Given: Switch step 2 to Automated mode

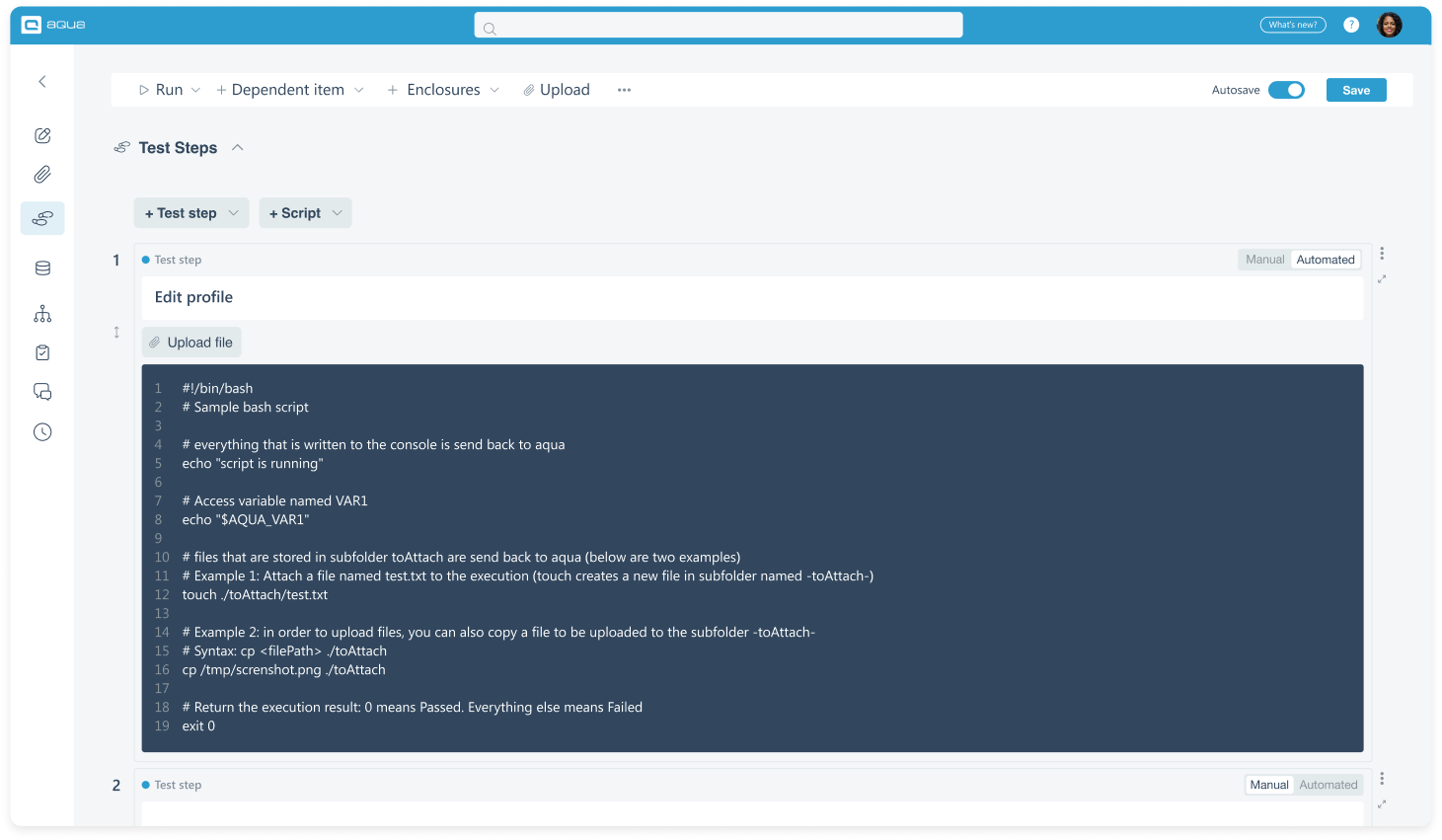Looking at the screenshot, I should pos(1328,784).
